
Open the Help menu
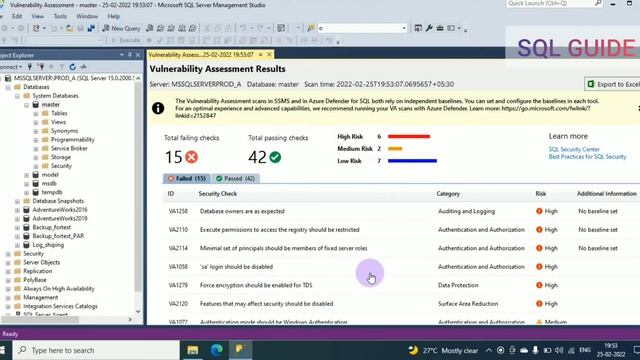point(113,16)
